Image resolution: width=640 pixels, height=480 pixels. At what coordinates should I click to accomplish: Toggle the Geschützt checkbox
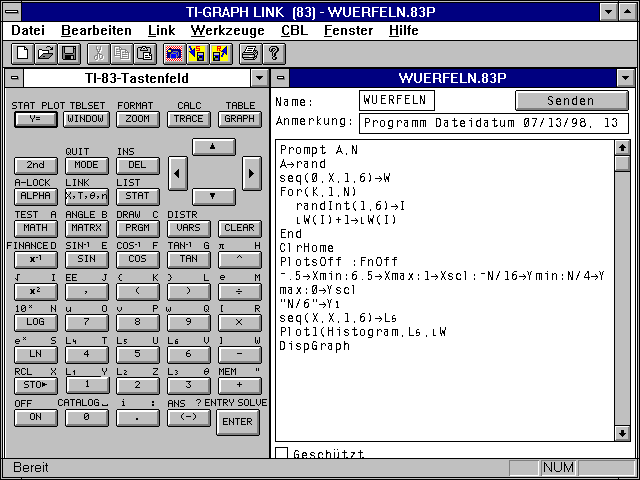pos(282,453)
